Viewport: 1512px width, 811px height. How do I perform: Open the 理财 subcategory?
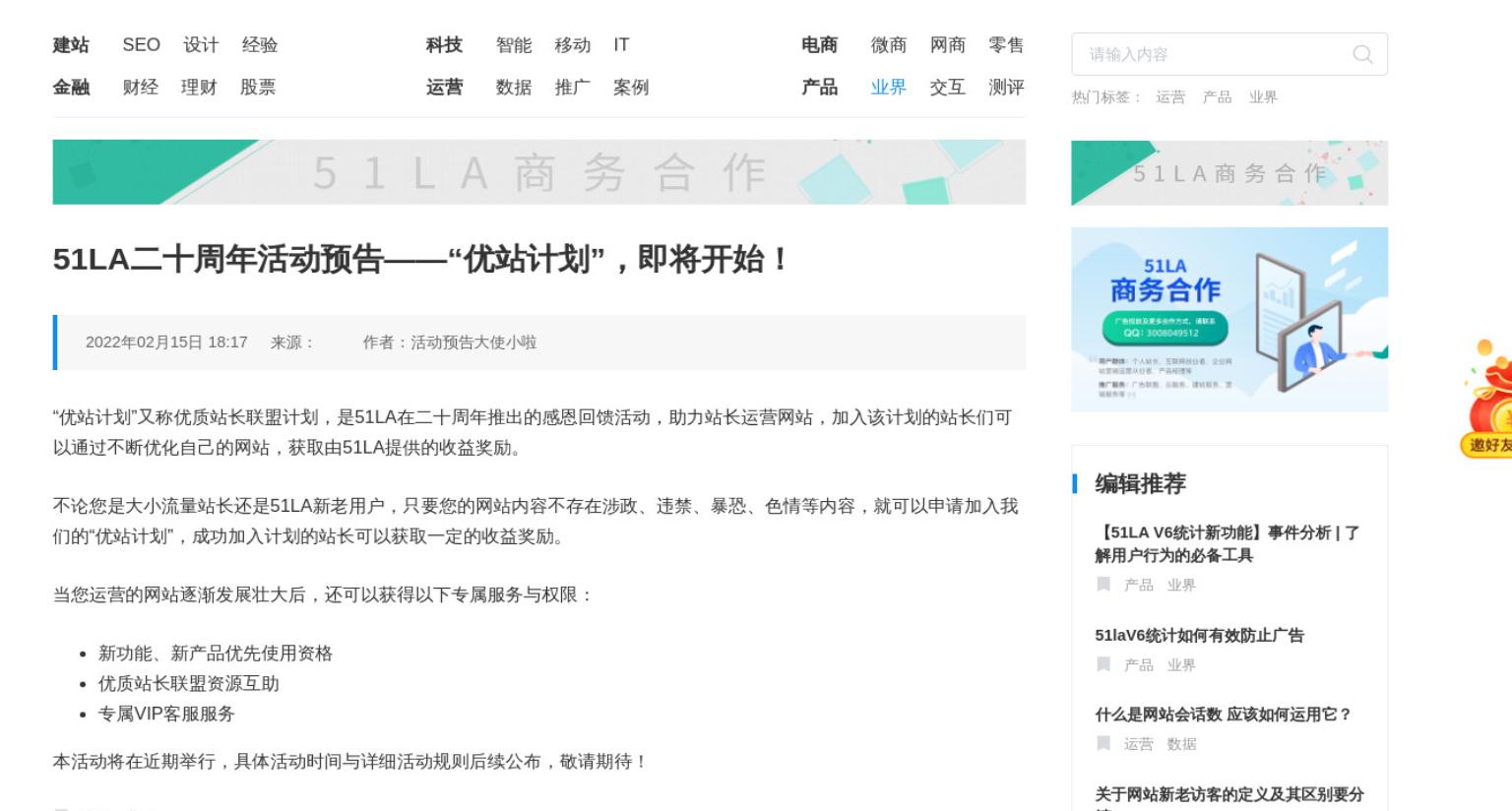point(199,88)
